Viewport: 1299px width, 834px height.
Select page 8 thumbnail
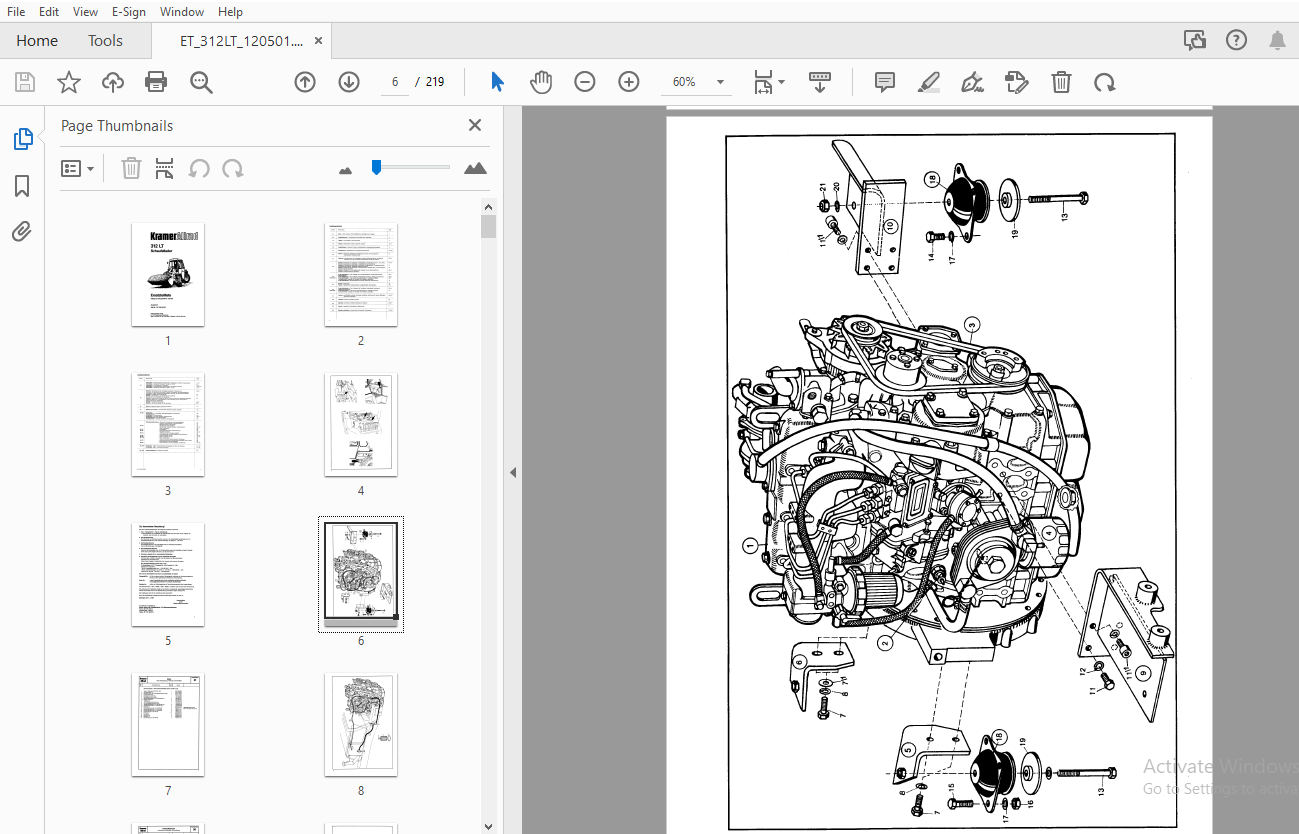361,725
